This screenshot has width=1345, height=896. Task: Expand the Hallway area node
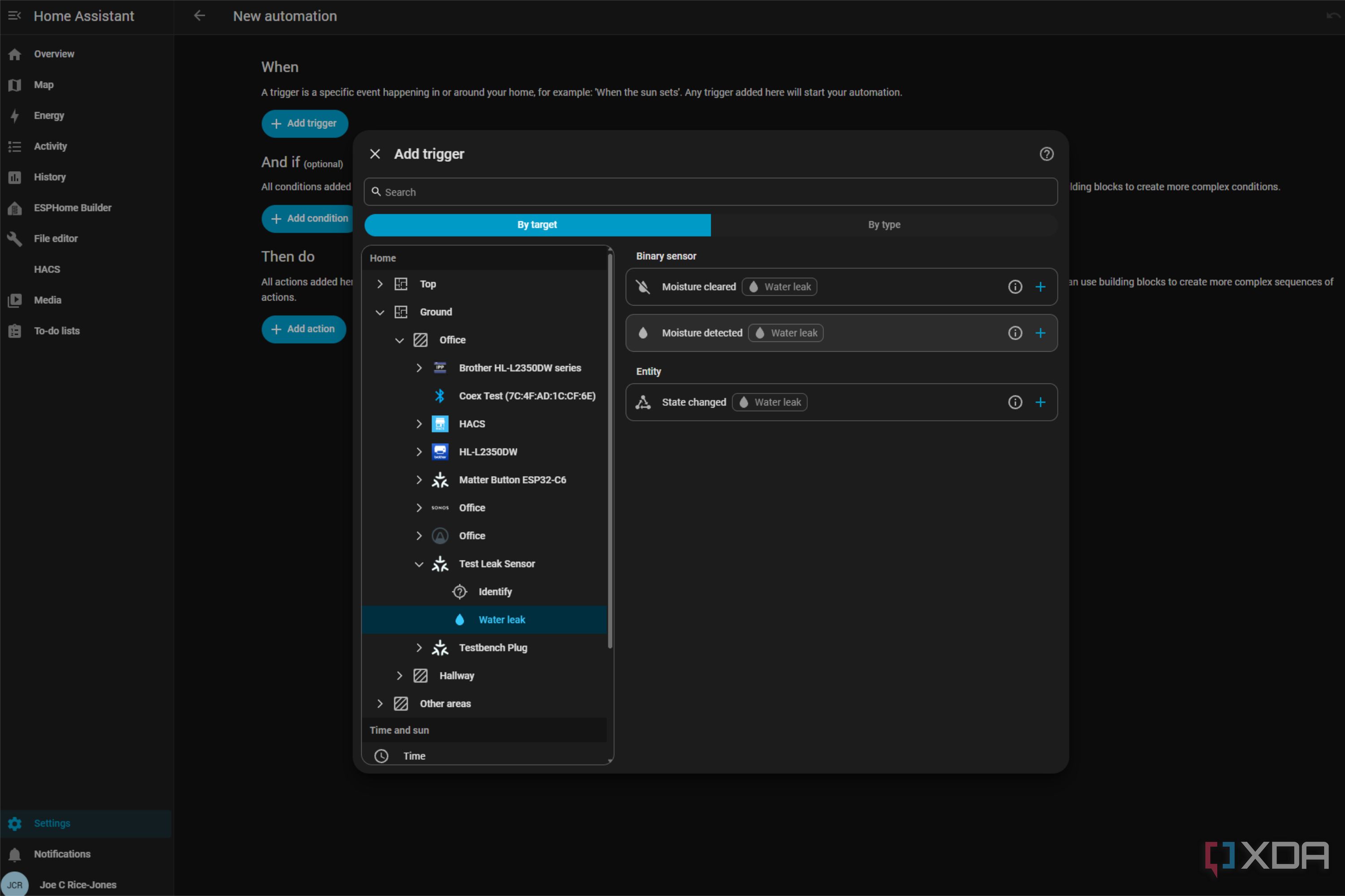tap(399, 676)
